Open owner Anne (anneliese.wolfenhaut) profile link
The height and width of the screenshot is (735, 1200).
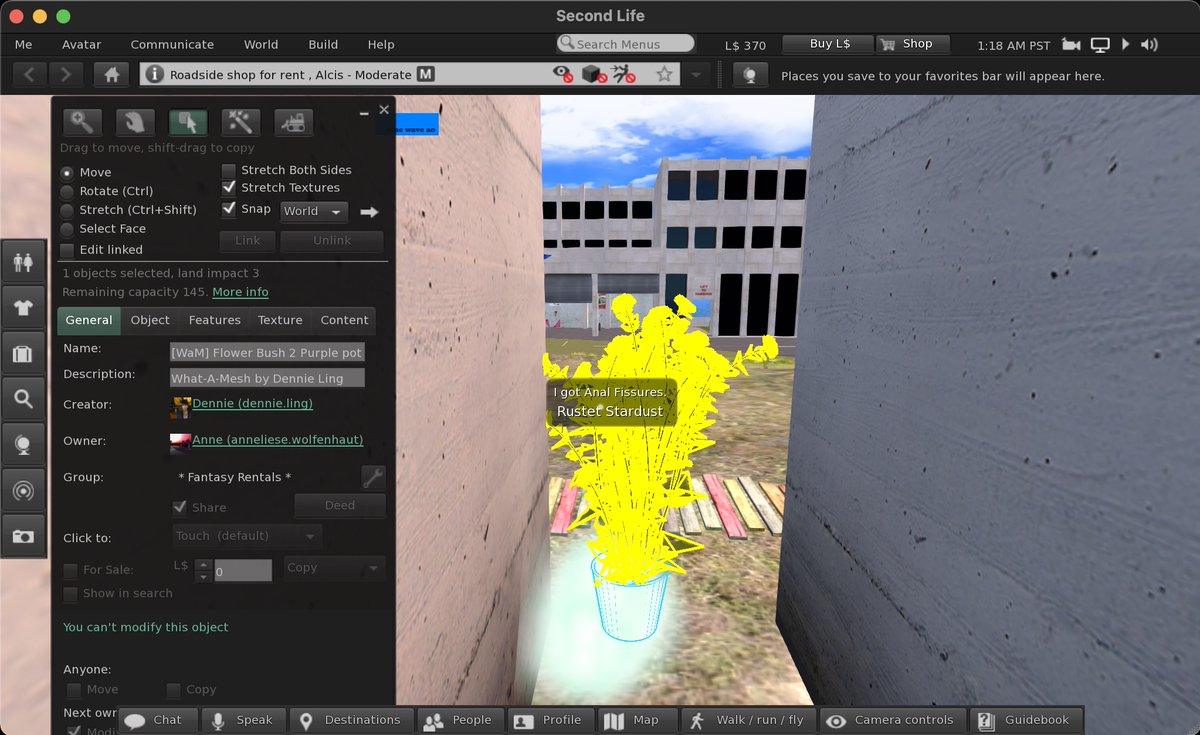277,439
